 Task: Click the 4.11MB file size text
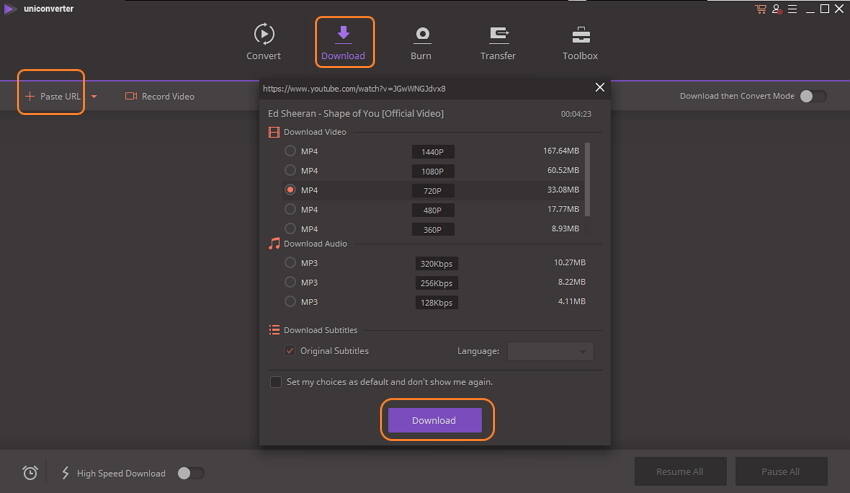pyautogui.click(x=571, y=301)
